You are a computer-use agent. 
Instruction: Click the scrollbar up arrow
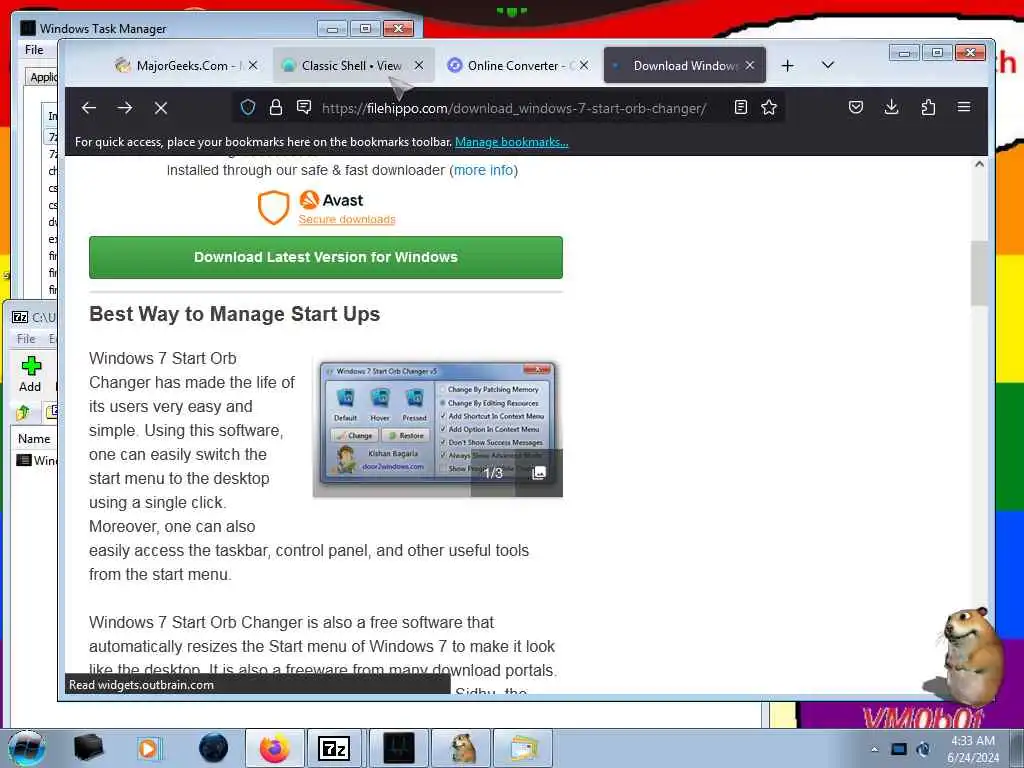(979, 165)
